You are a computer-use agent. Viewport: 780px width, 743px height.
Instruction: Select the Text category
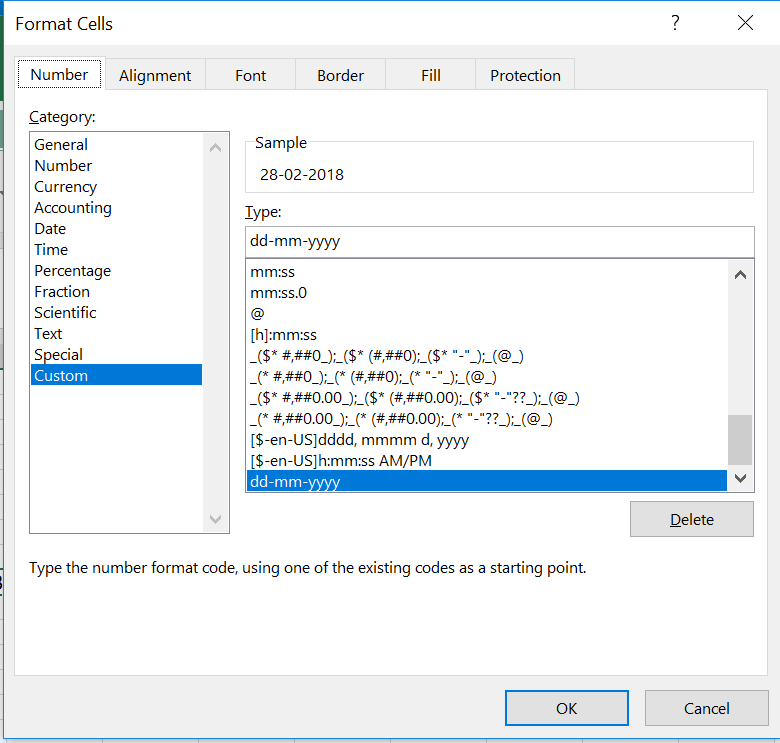(116, 334)
